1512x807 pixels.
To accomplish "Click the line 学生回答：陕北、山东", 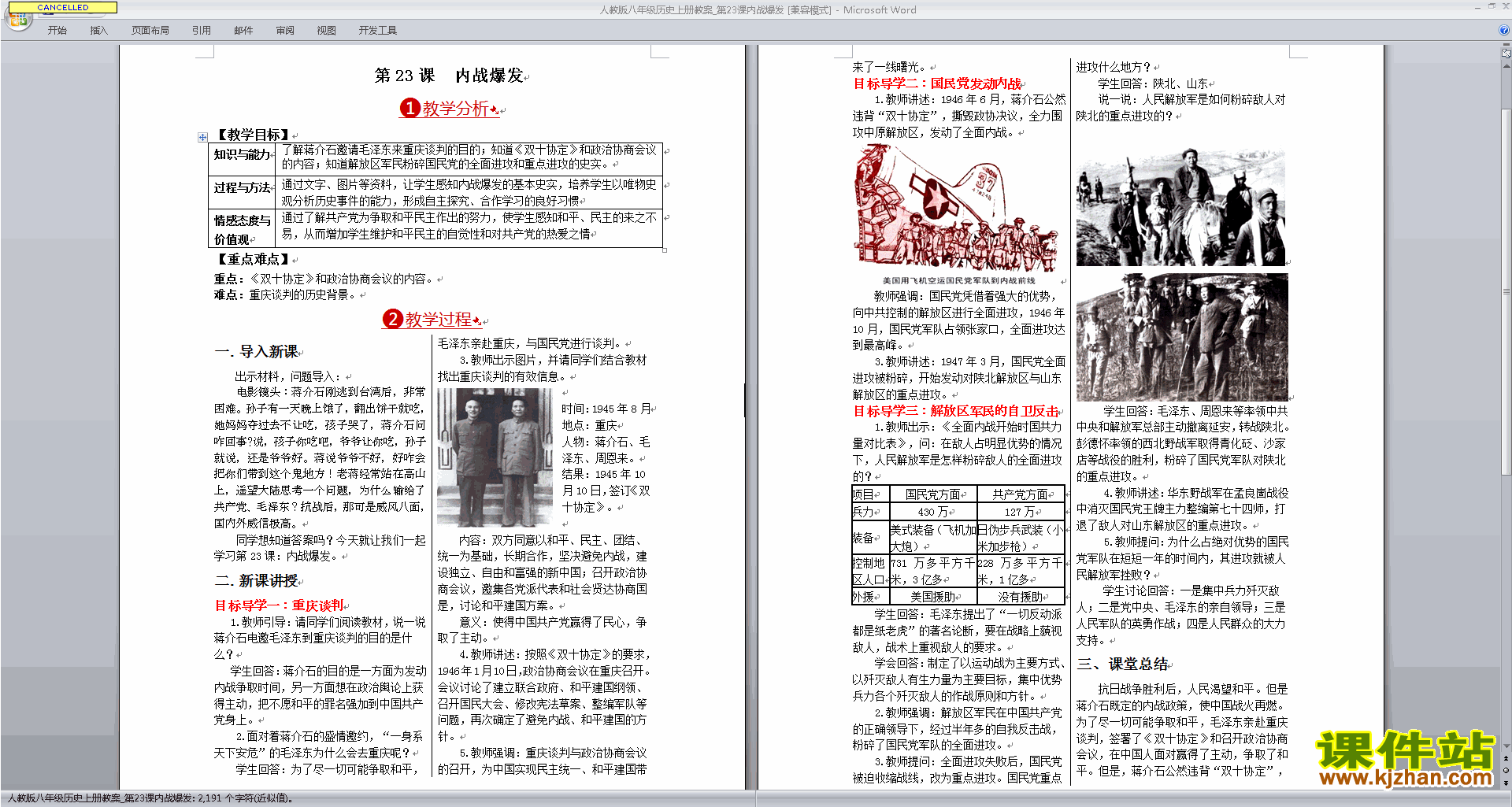I will [x=1153, y=83].
